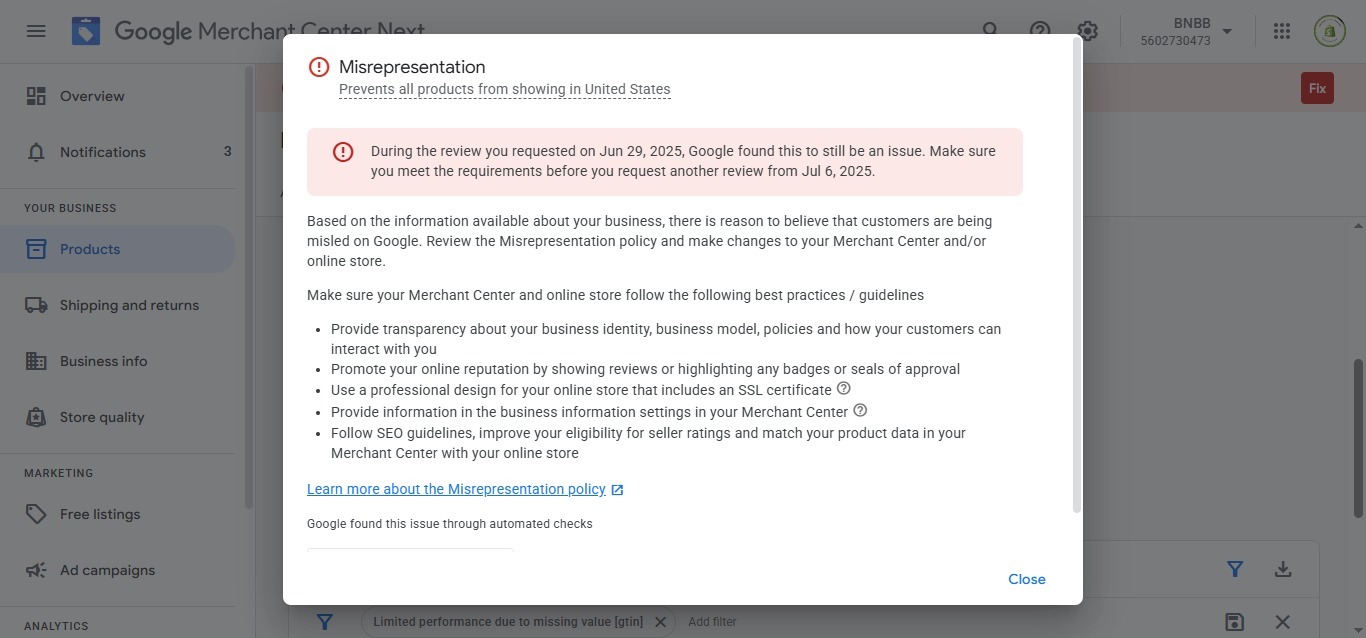Open Shipping and returns page
The image size is (1366, 638).
(129, 305)
